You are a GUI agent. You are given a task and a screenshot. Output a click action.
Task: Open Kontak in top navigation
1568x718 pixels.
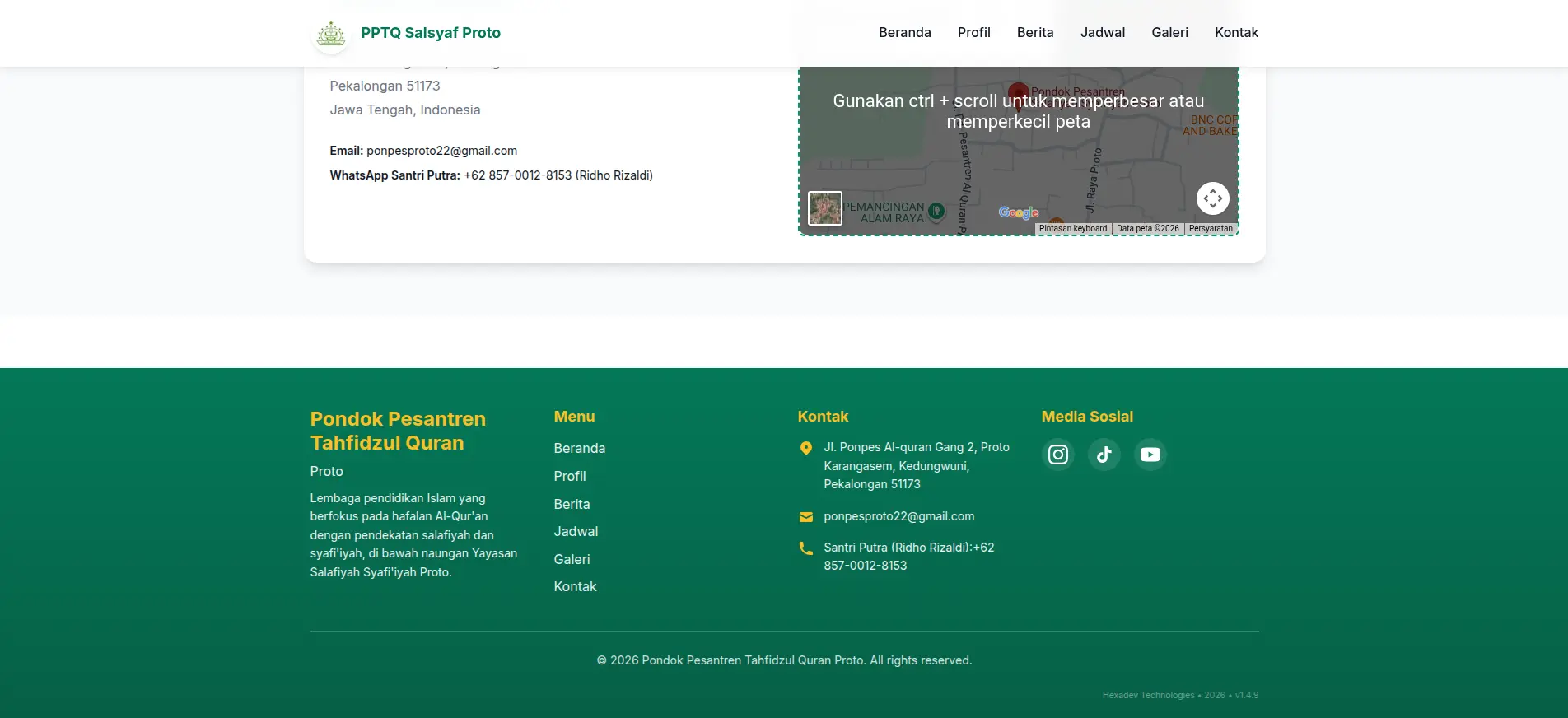tap(1237, 33)
